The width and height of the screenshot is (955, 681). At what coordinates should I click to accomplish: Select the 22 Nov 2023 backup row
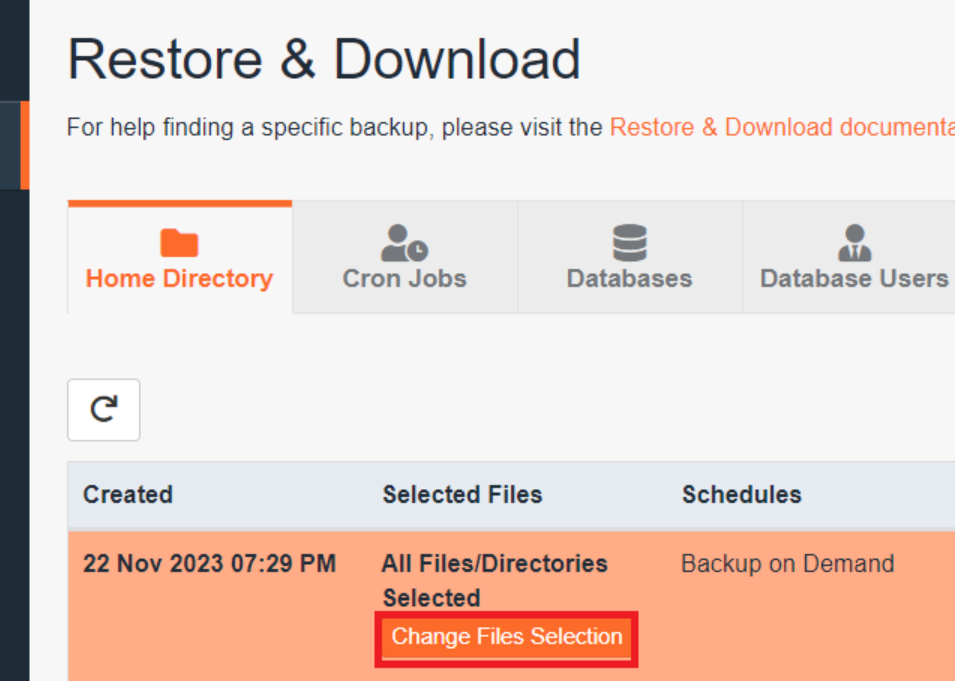209,563
